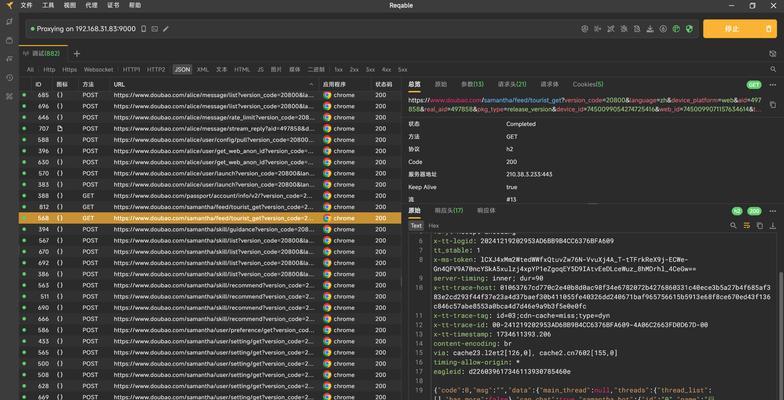Open the second left sidebar panel icon

coord(10,40)
